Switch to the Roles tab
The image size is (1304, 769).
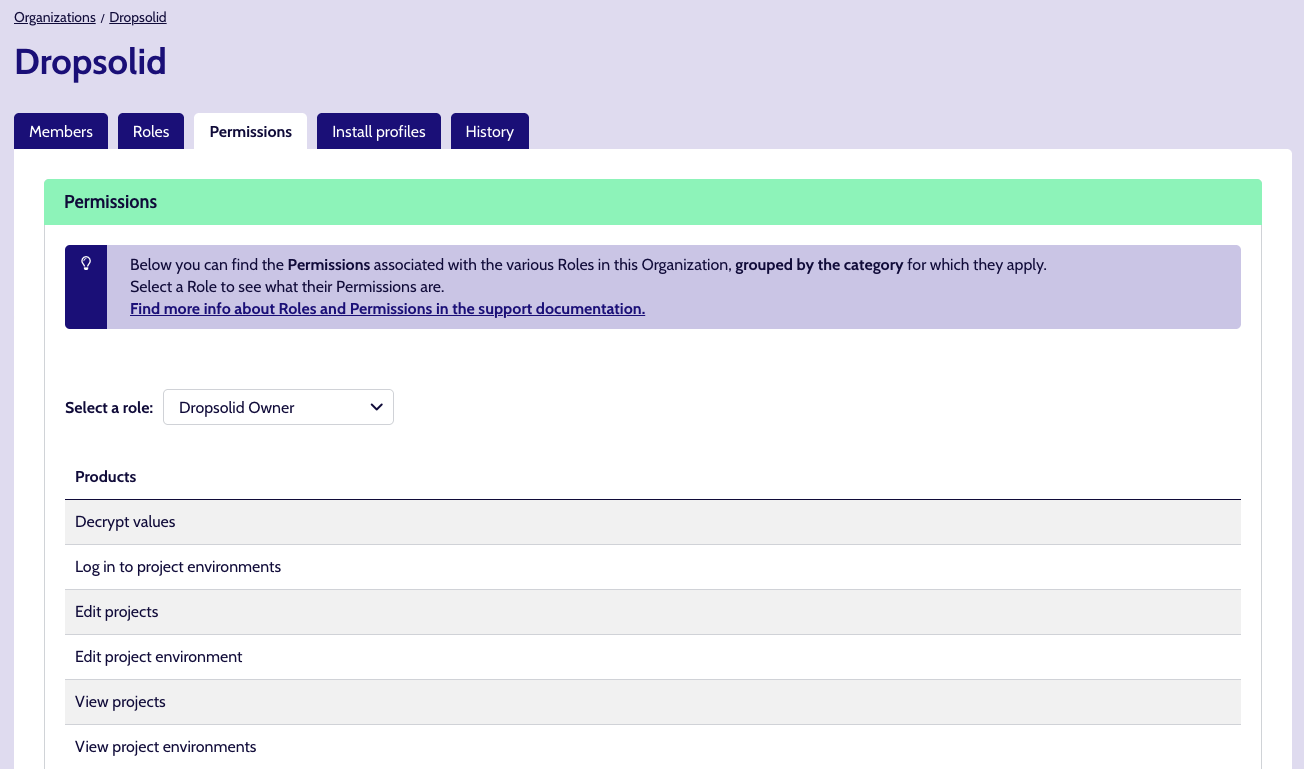point(151,131)
